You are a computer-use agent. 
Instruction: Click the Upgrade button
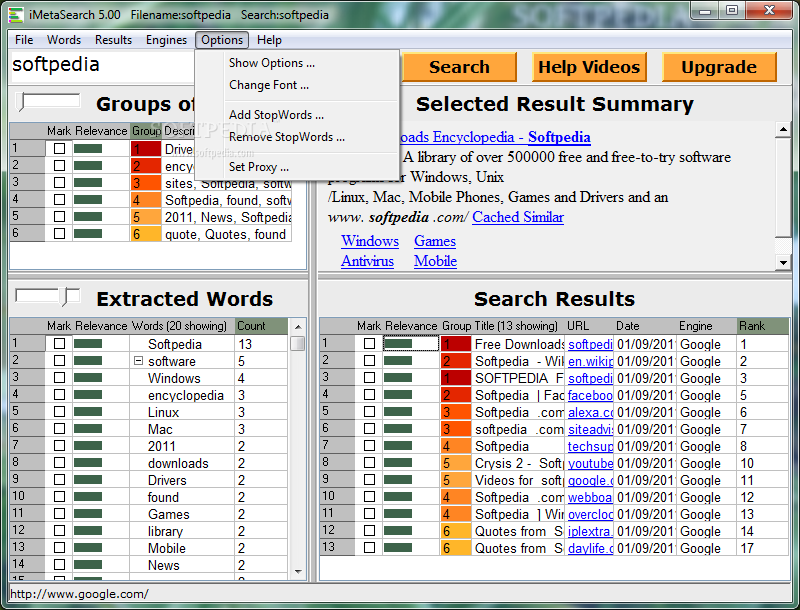719,67
